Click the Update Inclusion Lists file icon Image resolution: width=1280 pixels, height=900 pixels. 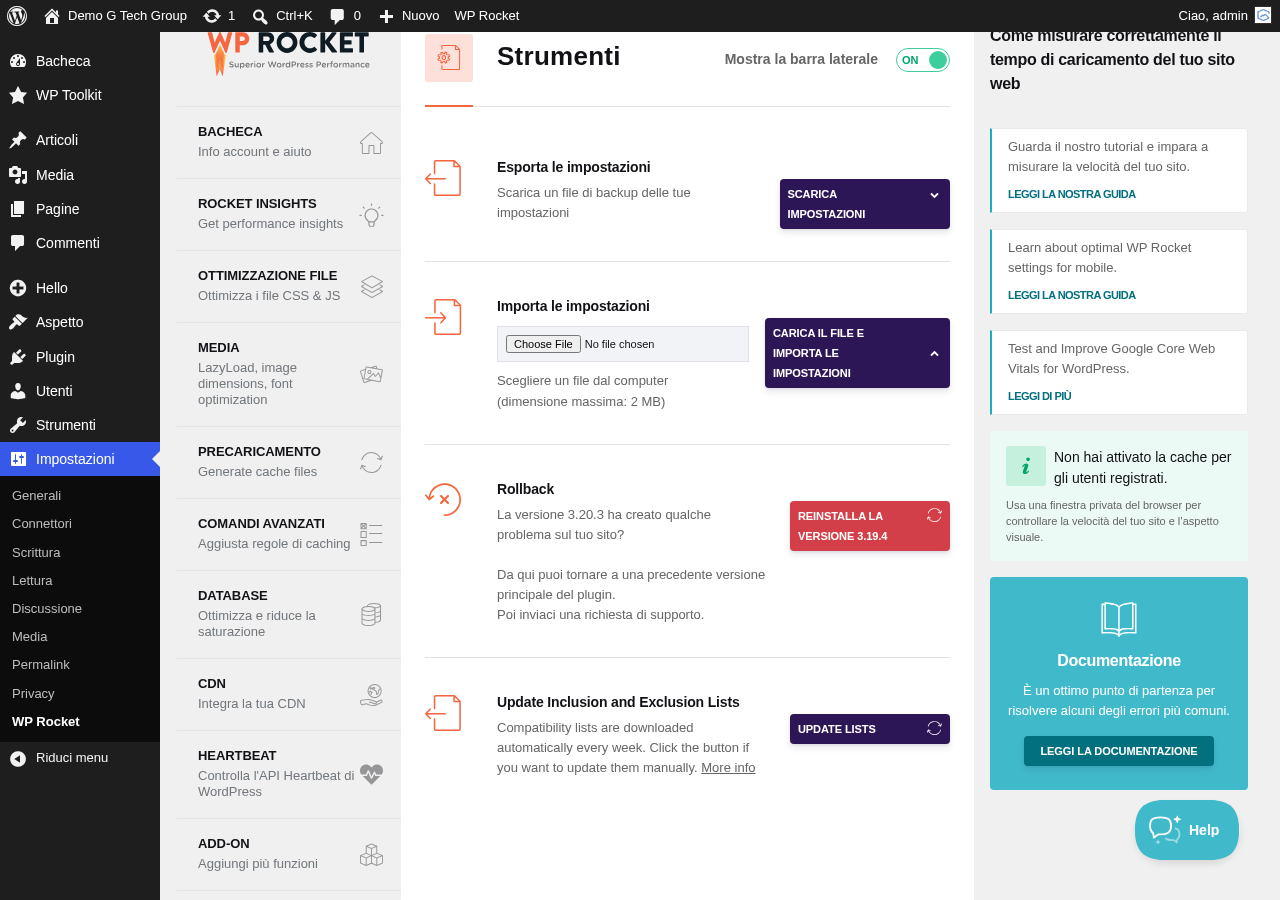[x=443, y=713]
